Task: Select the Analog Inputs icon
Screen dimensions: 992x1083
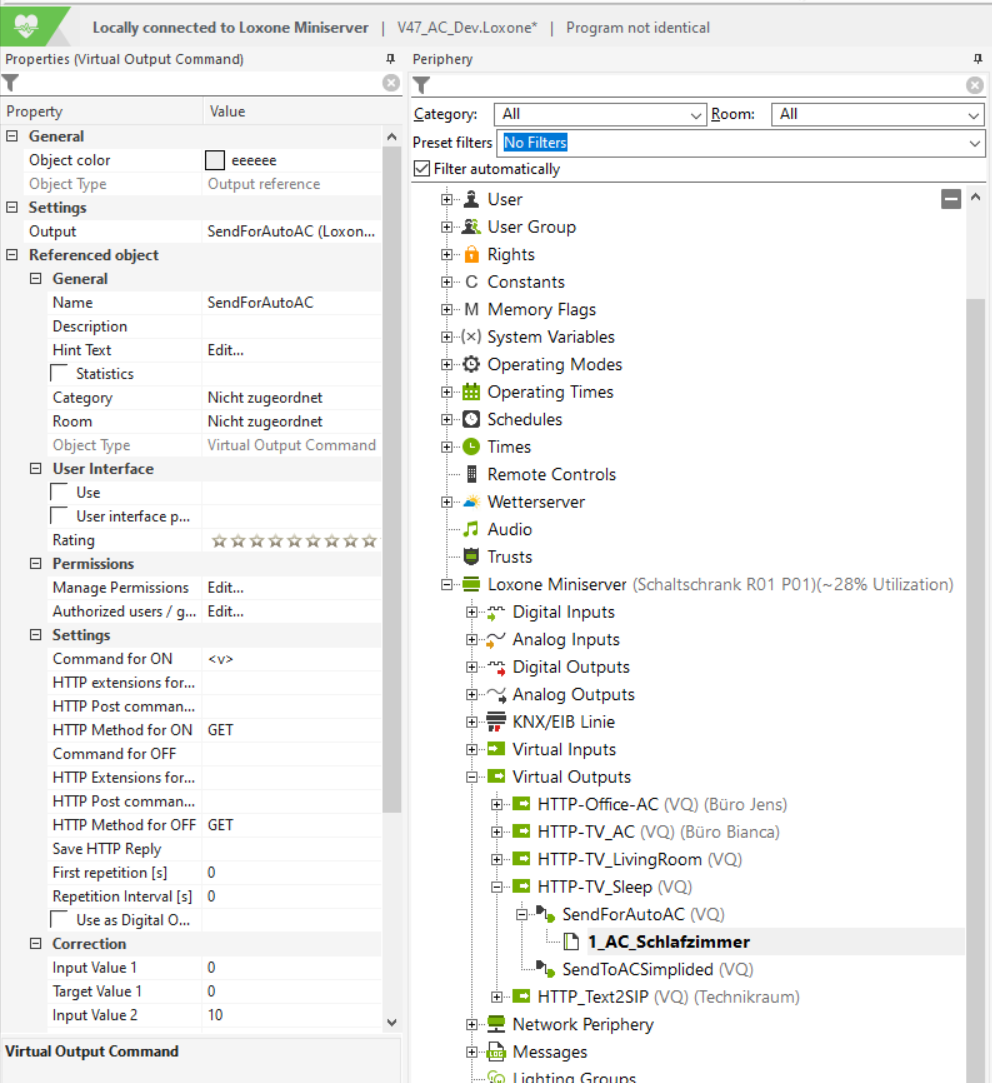Action: coord(496,640)
